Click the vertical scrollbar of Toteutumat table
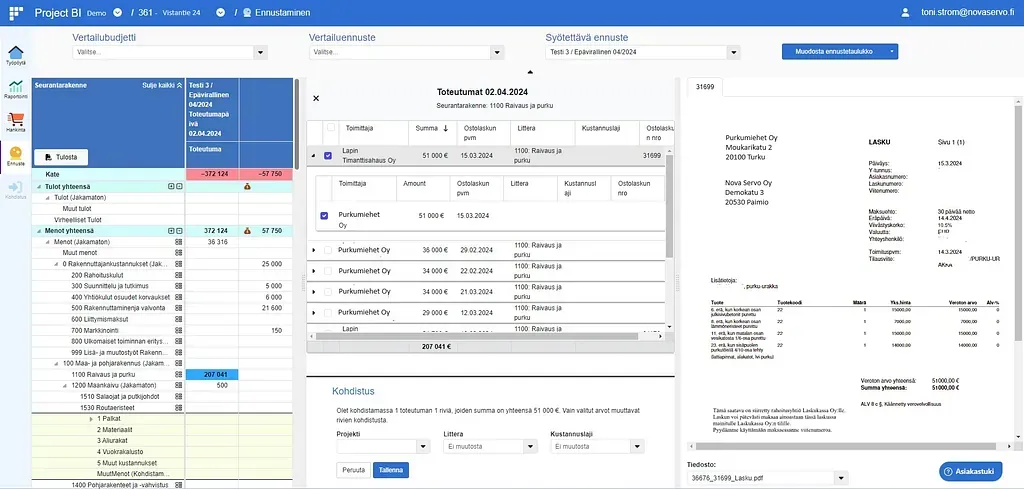 click(669, 206)
